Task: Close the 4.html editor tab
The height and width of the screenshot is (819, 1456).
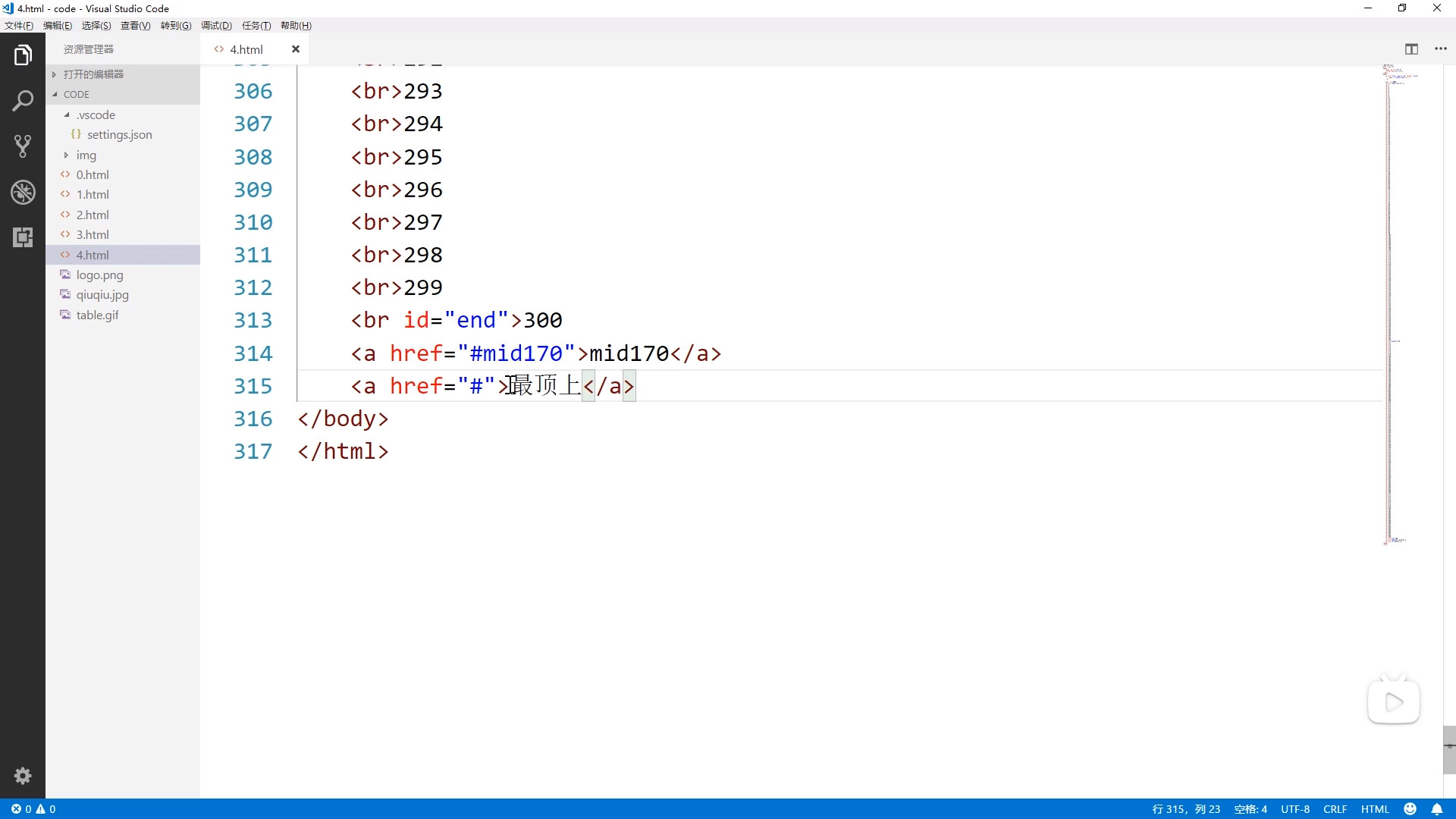Action: point(296,49)
